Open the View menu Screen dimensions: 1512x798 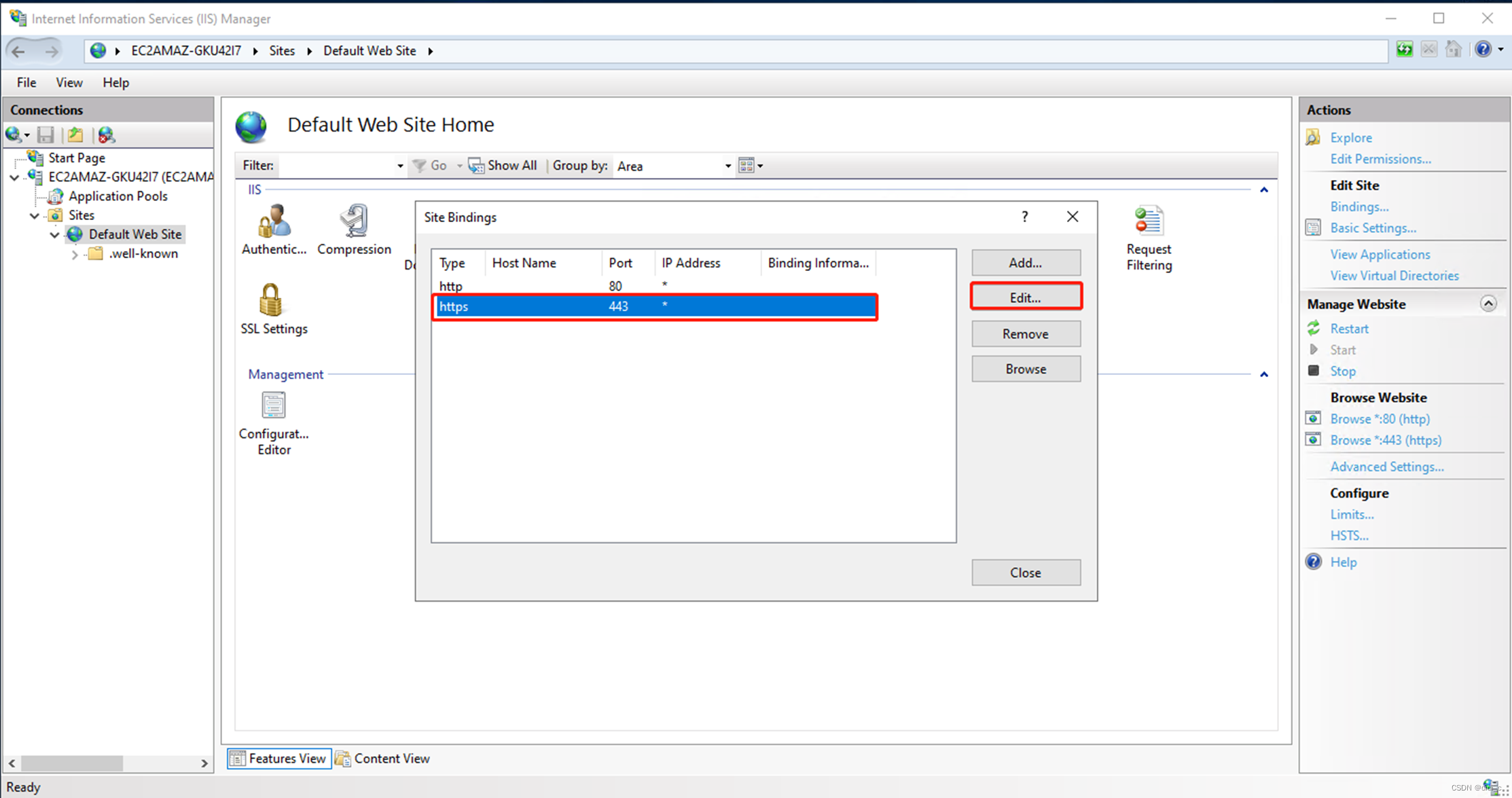69,82
